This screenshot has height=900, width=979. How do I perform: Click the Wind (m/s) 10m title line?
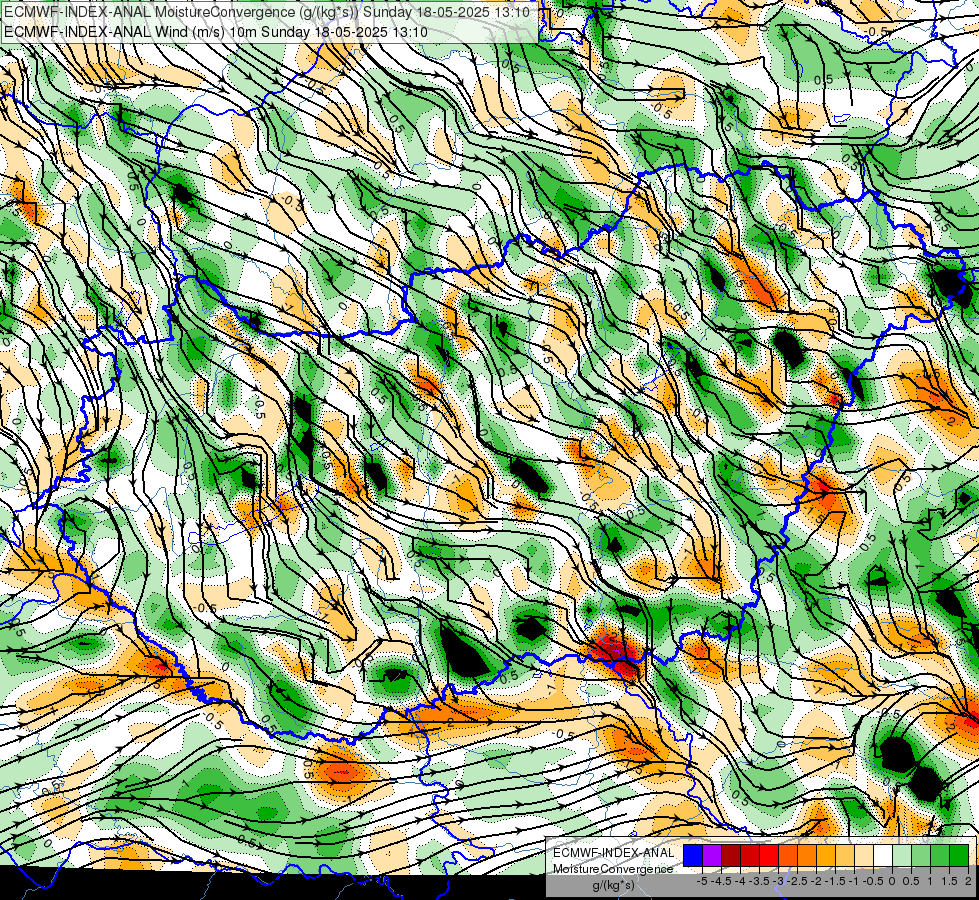point(215,31)
